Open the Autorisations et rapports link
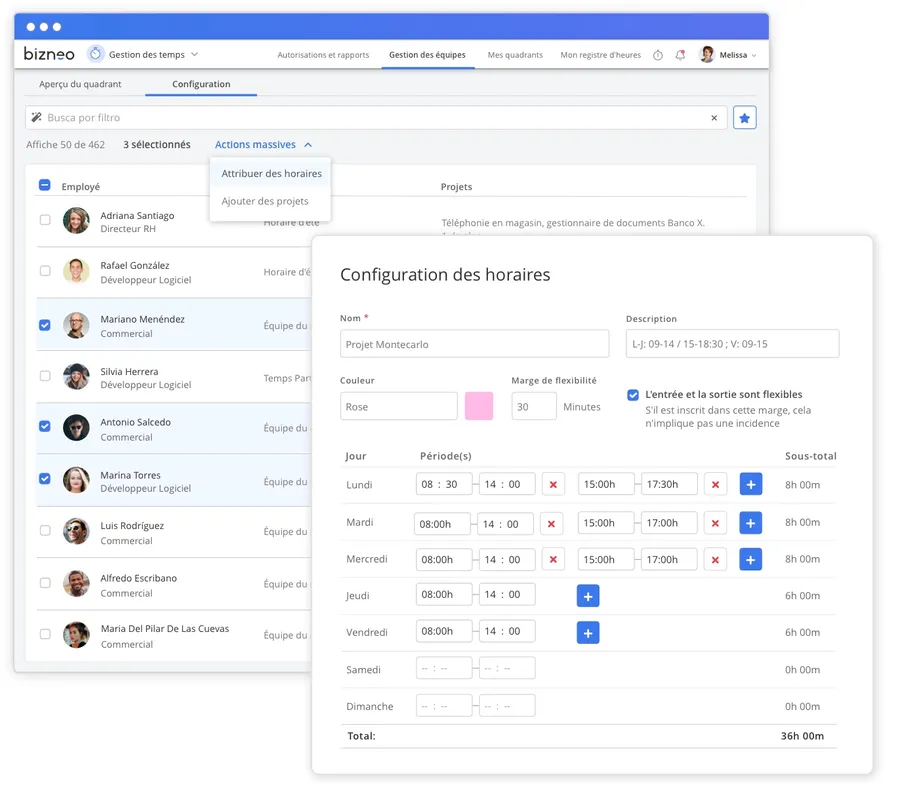The height and width of the screenshot is (788, 900). point(323,55)
